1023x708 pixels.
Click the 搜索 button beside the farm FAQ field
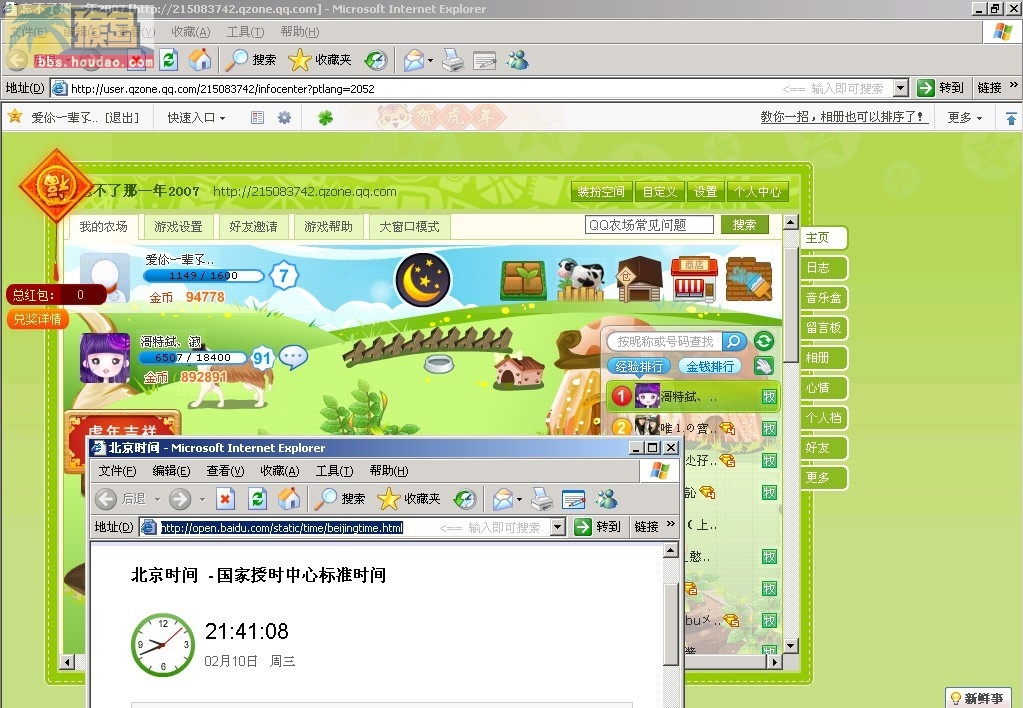744,225
